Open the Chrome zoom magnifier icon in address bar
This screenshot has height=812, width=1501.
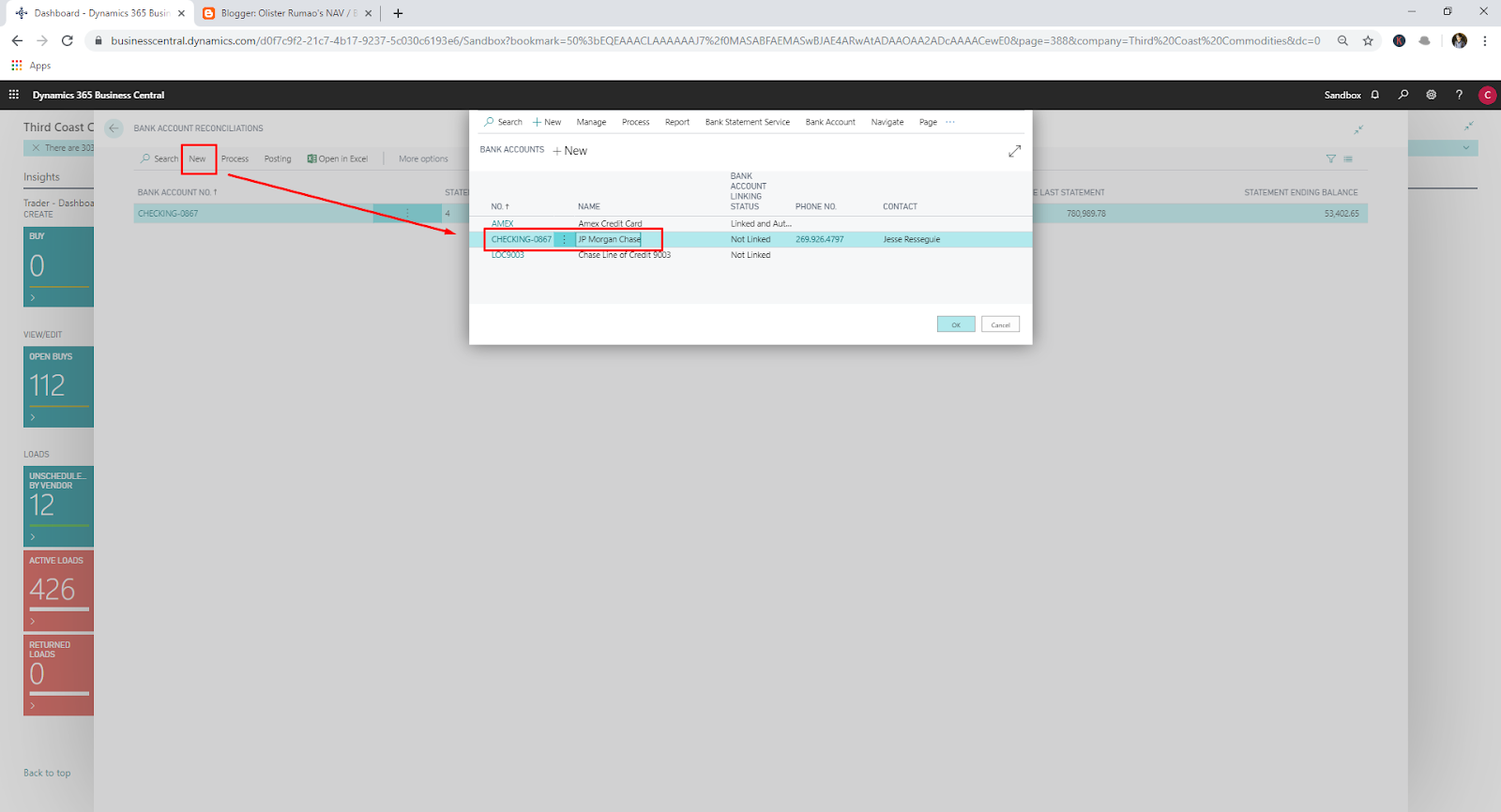(x=1342, y=40)
